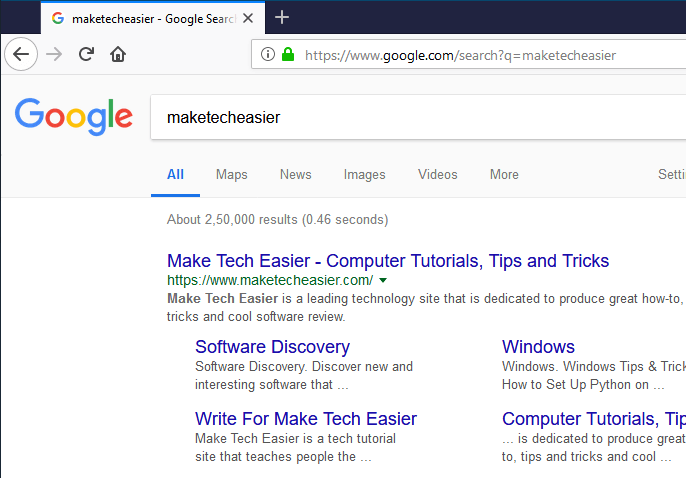
Task: Click the text "interesting software that ..."
Action: (x=272, y=385)
